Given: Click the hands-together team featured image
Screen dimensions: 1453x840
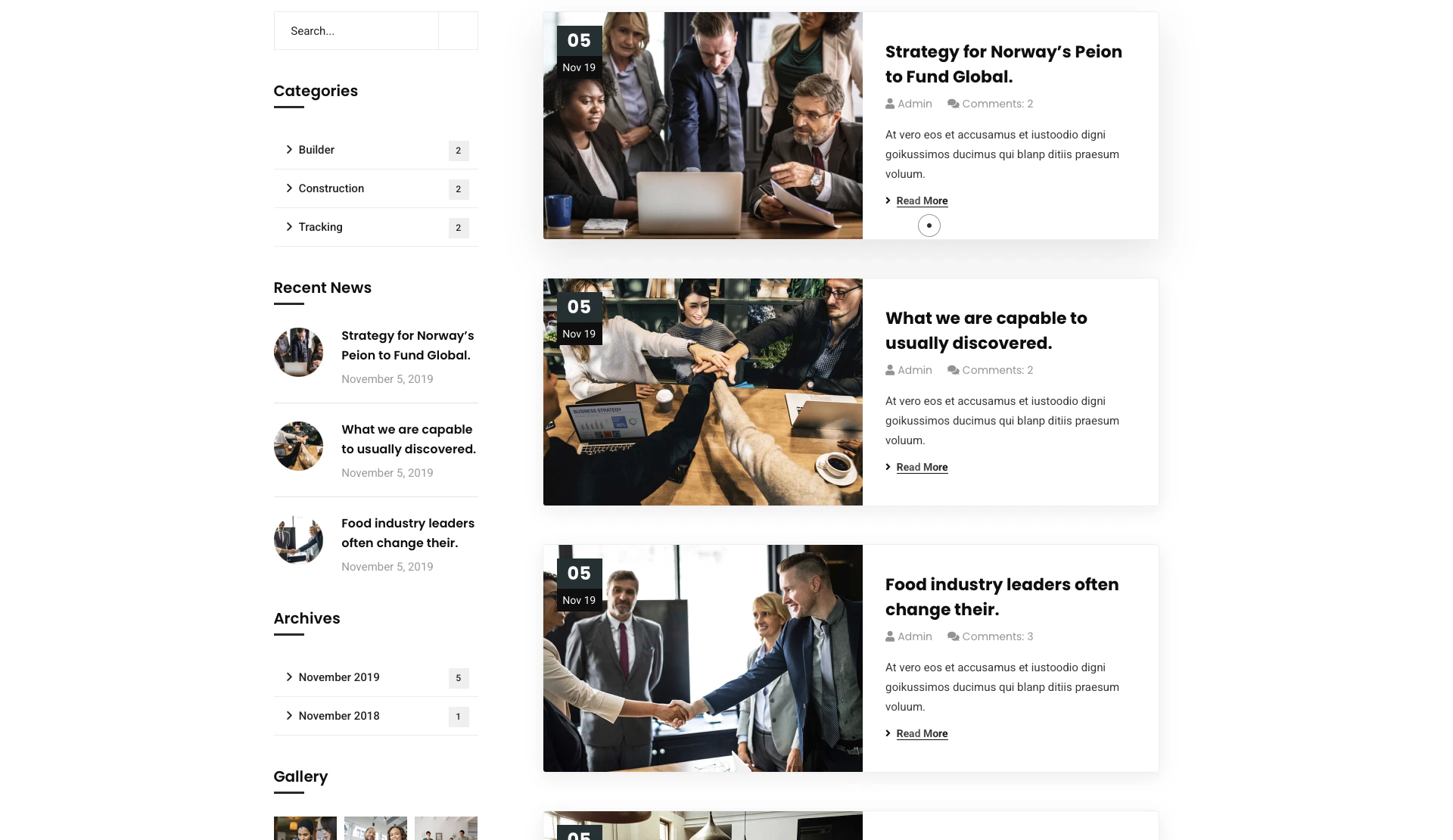Looking at the screenshot, I should [x=702, y=392].
